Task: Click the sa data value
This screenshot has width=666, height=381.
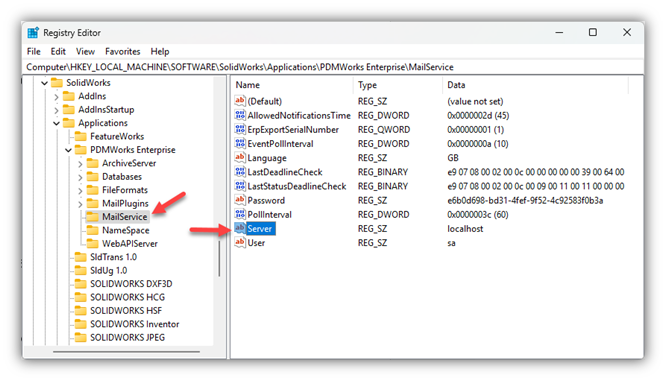Action: [451, 243]
